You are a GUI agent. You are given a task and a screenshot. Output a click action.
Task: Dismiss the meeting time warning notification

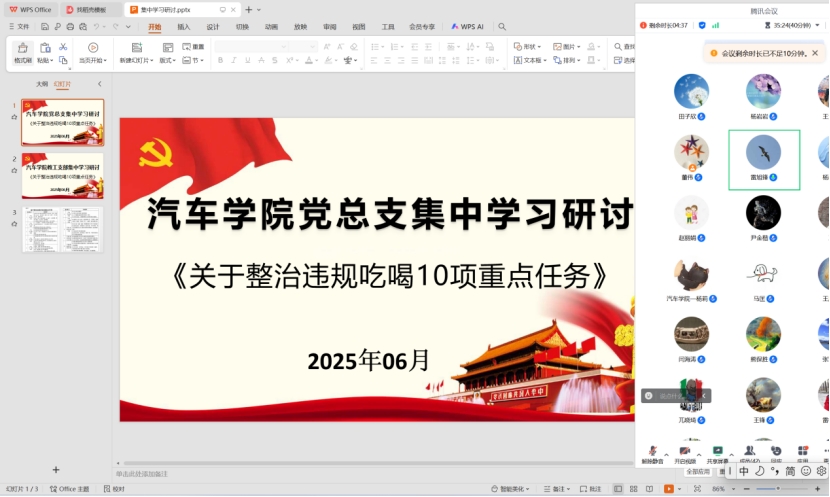[815, 53]
